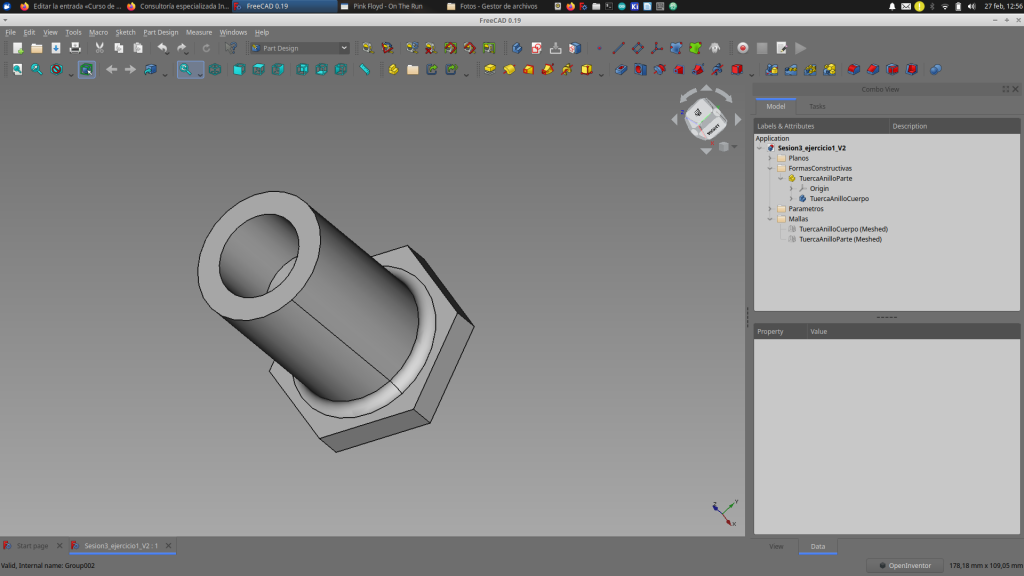Expand the Parametros folder node

pyautogui.click(x=769, y=209)
